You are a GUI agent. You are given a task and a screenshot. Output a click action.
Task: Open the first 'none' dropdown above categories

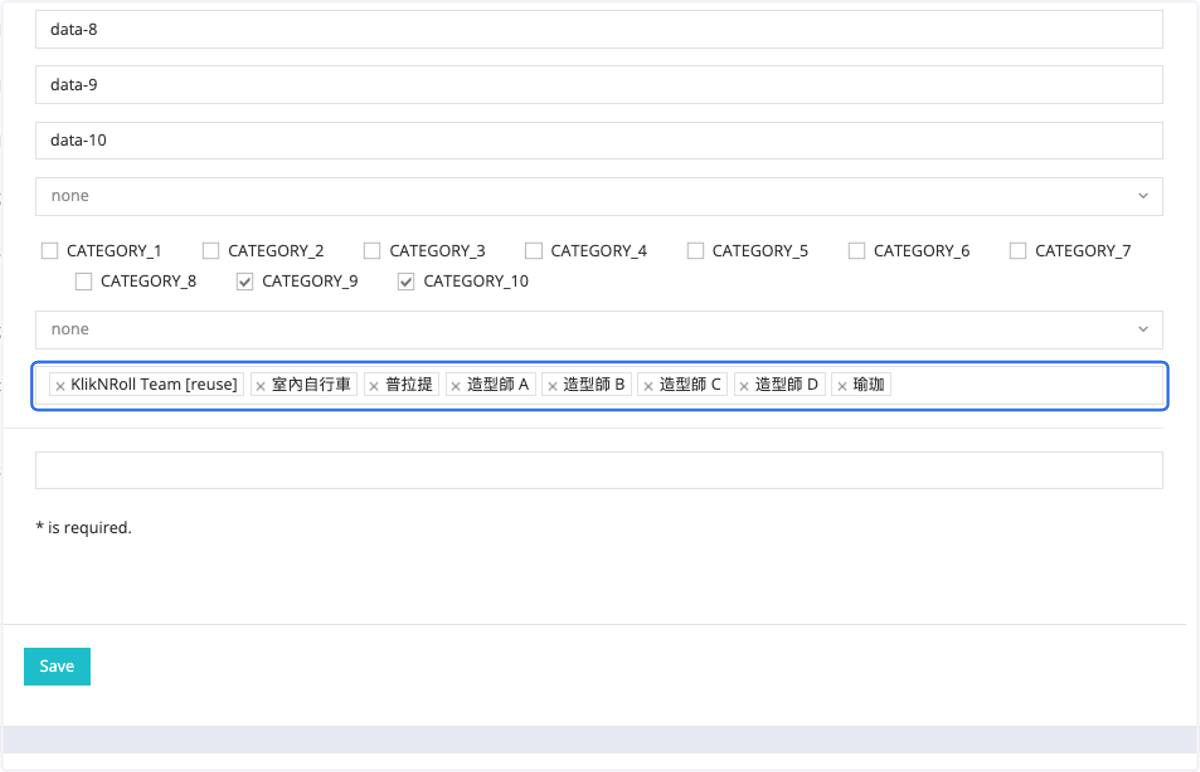599,196
